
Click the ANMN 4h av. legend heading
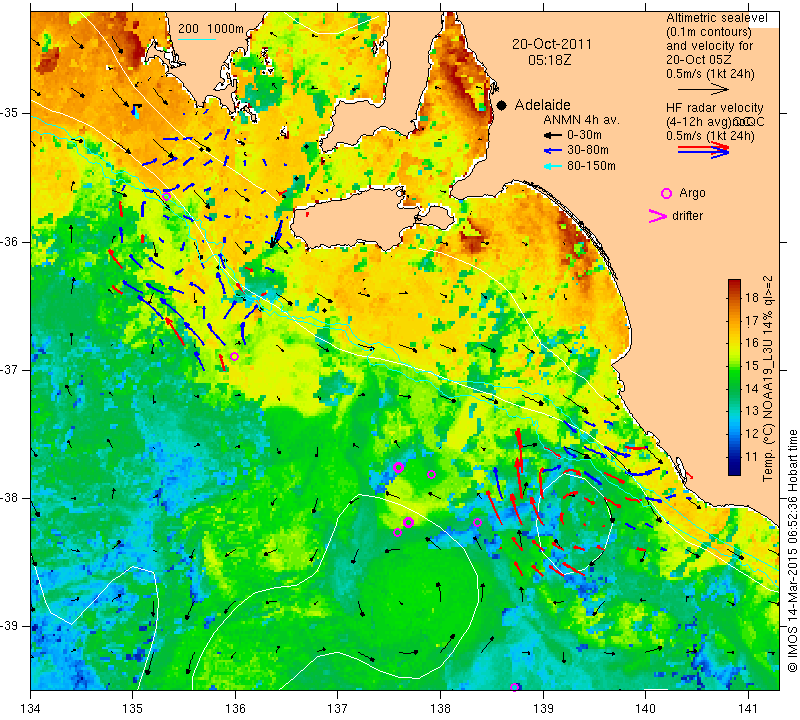click(581, 120)
